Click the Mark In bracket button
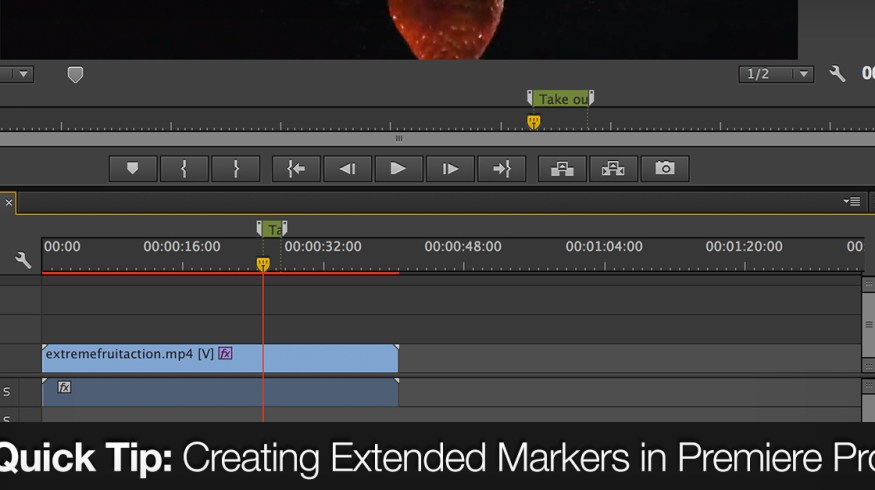 click(184, 169)
